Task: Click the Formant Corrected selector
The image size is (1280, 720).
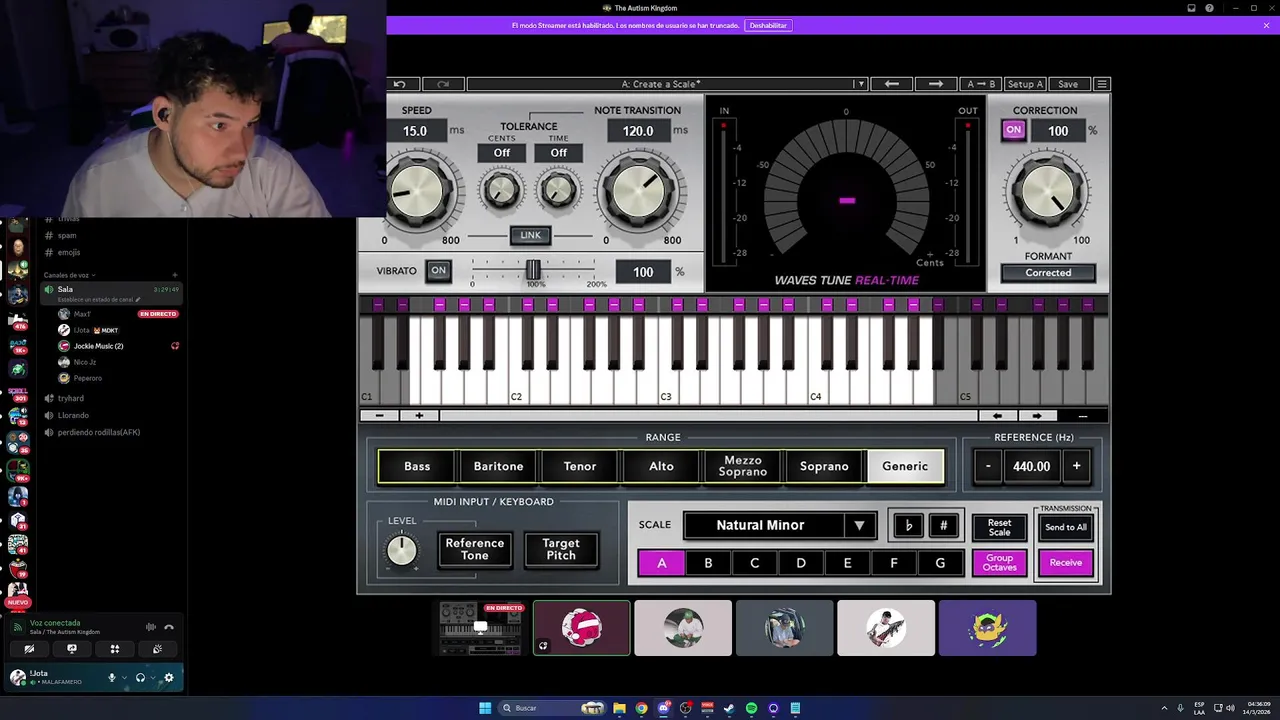Action: click(x=1048, y=273)
